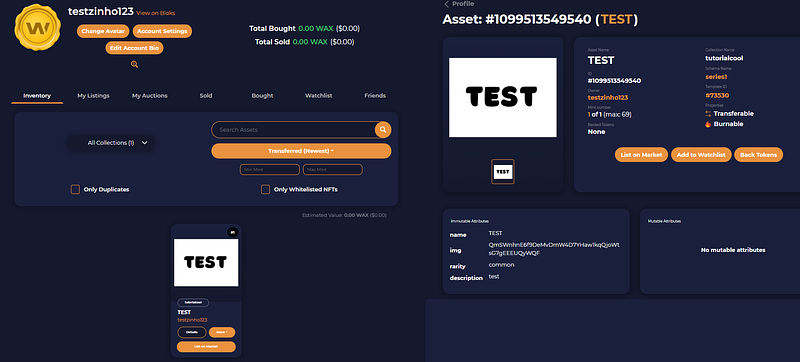Go to the Sold tab
Image resolution: width=800 pixels, height=362 pixels.
coord(206,96)
